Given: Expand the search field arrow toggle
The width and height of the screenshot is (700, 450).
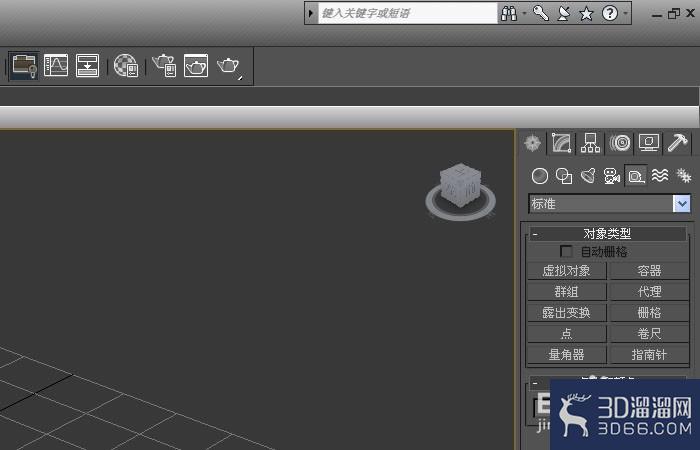Looking at the screenshot, I should click(311, 13).
